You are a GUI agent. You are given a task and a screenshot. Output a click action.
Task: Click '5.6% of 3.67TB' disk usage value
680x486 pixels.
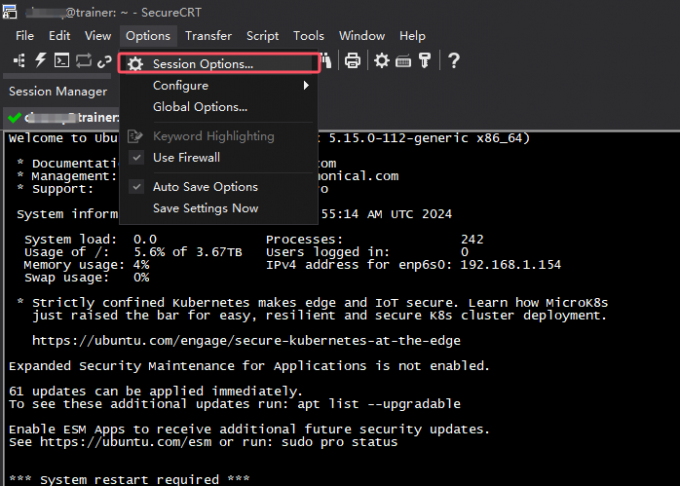point(188,252)
